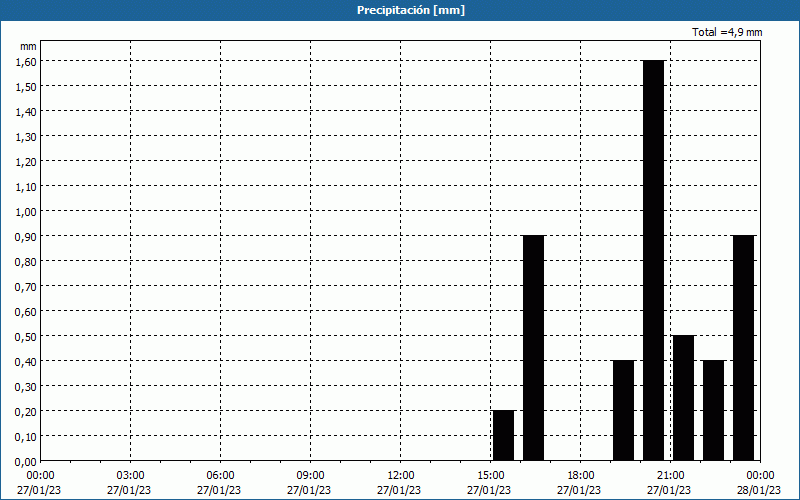
Task: Click the 0,50 y-axis label
Action: point(26,336)
